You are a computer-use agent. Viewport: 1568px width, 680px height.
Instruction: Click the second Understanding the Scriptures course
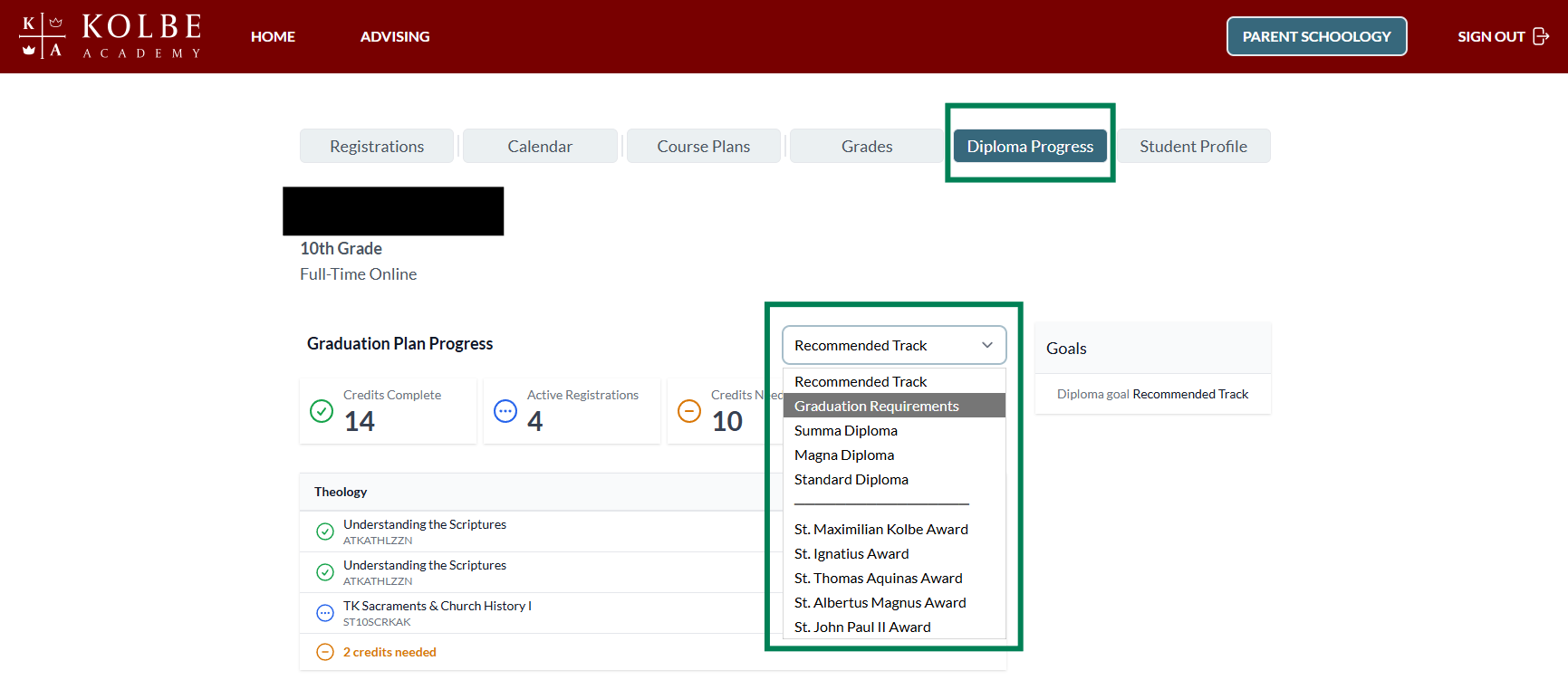click(425, 565)
